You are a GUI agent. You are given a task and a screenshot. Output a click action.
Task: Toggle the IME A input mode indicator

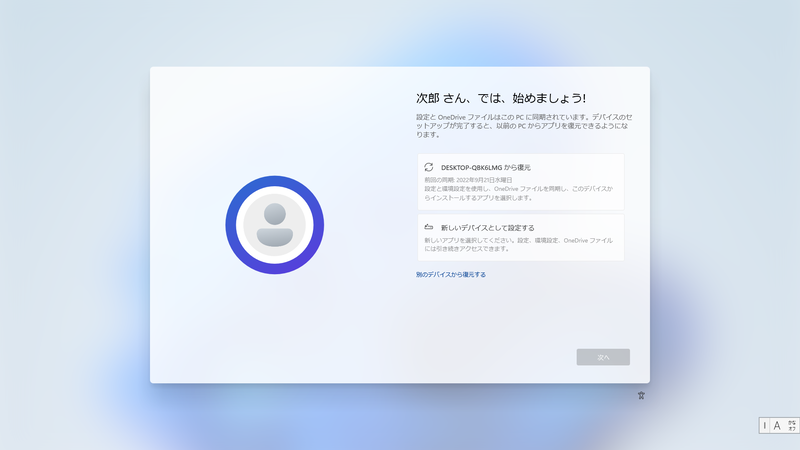coord(777,426)
